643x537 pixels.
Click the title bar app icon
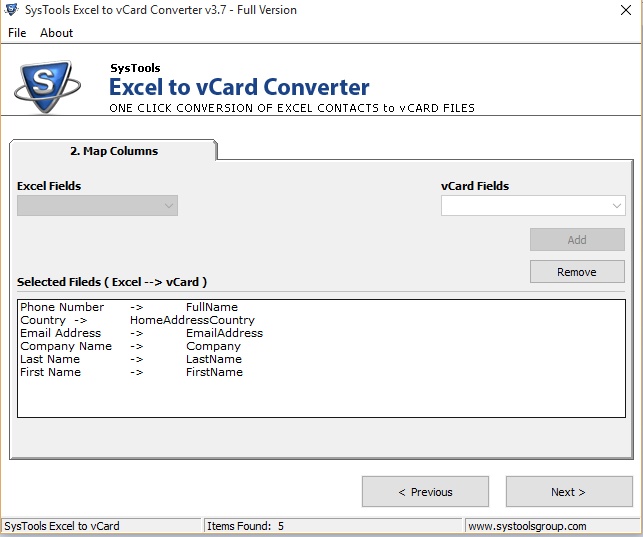coord(11,9)
